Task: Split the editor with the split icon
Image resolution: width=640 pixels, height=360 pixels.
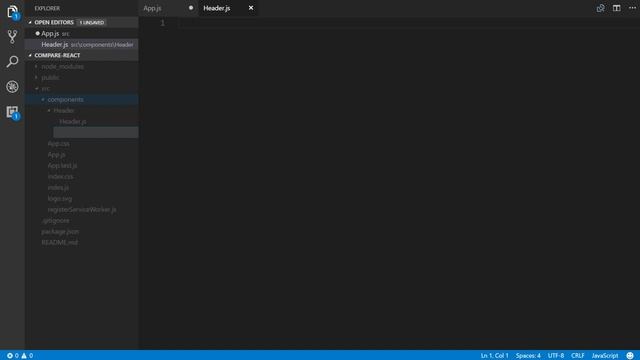Action: (616, 8)
